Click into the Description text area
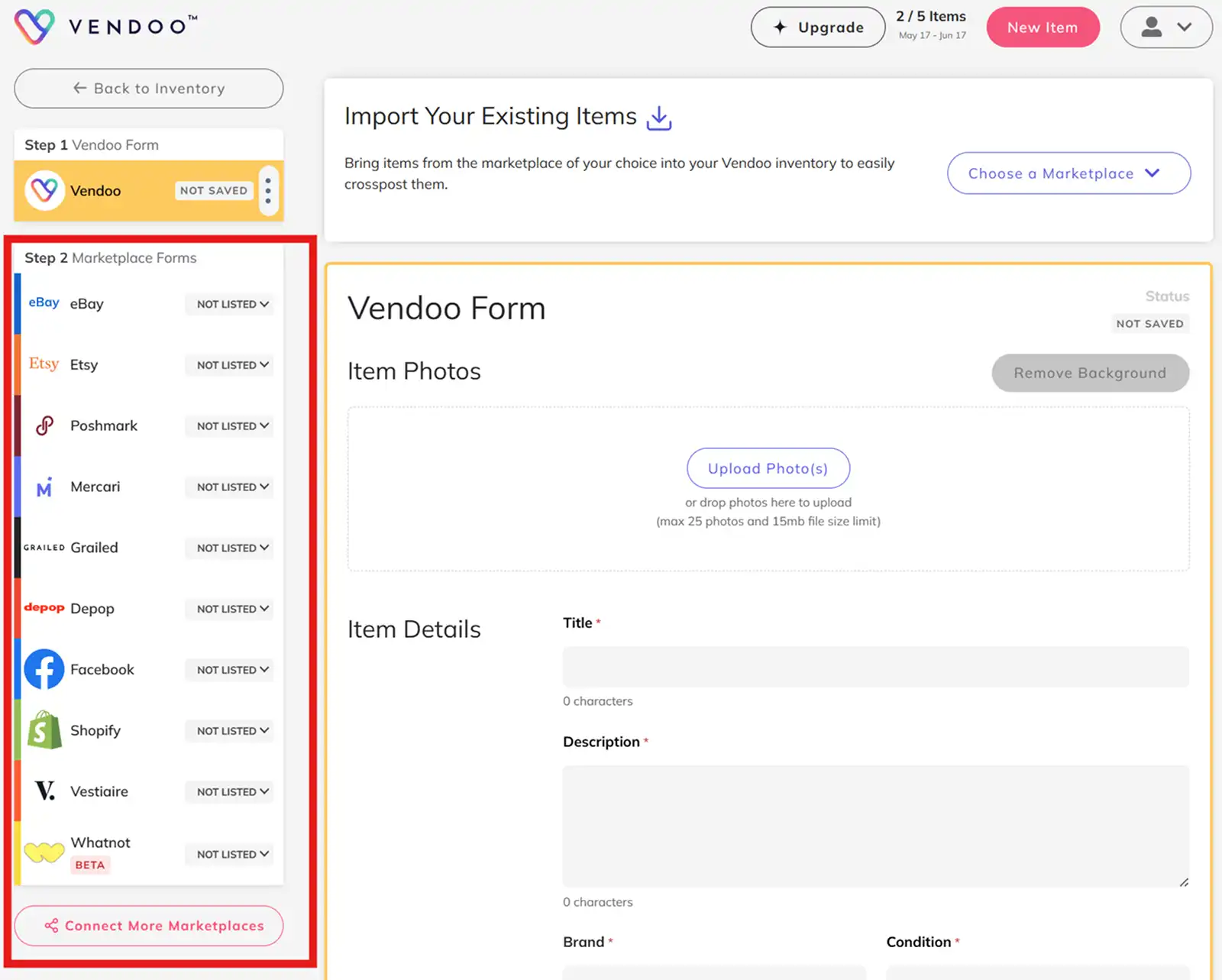The height and width of the screenshot is (980, 1222). tap(876, 826)
